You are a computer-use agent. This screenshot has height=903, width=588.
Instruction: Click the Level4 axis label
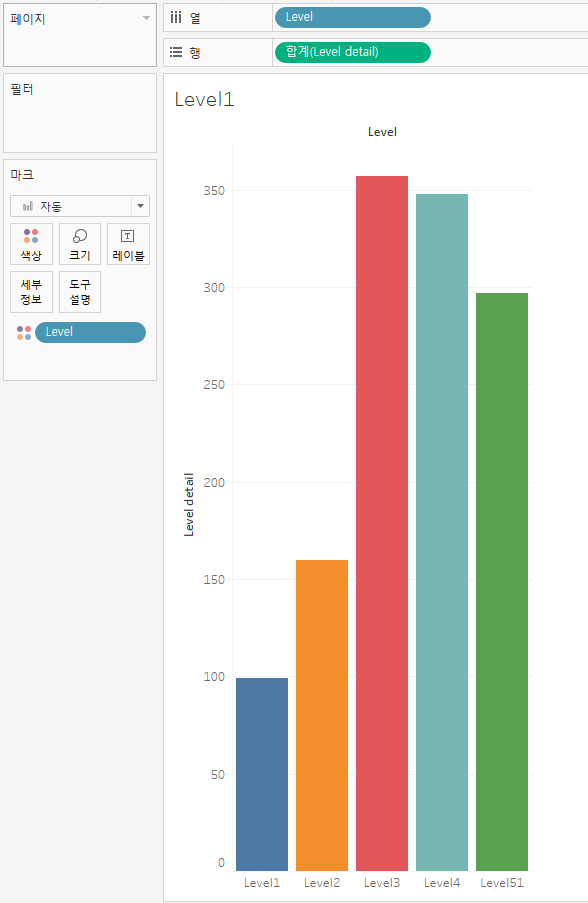(x=442, y=883)
